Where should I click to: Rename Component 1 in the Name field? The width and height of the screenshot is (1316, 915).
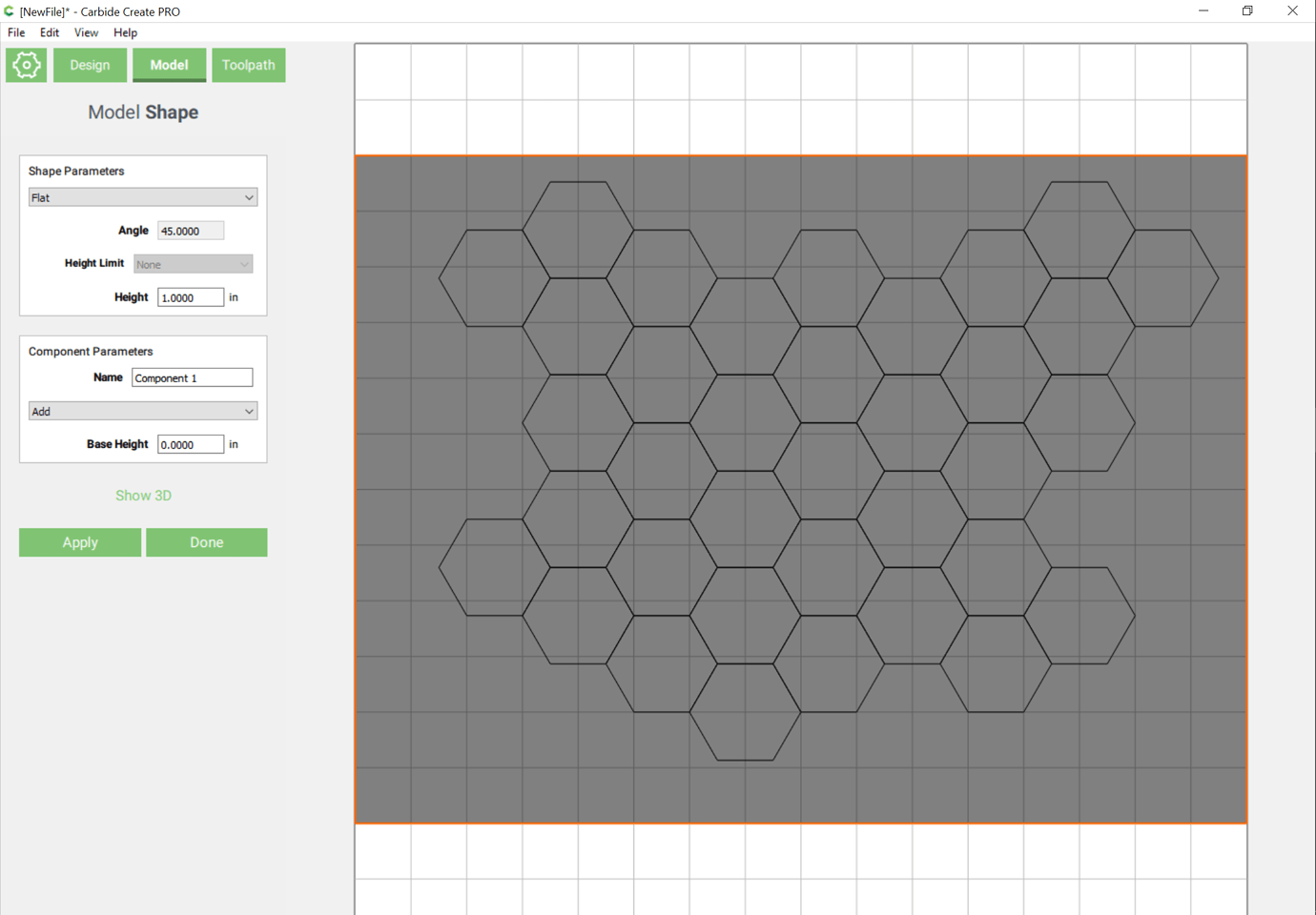click(192, 376)
